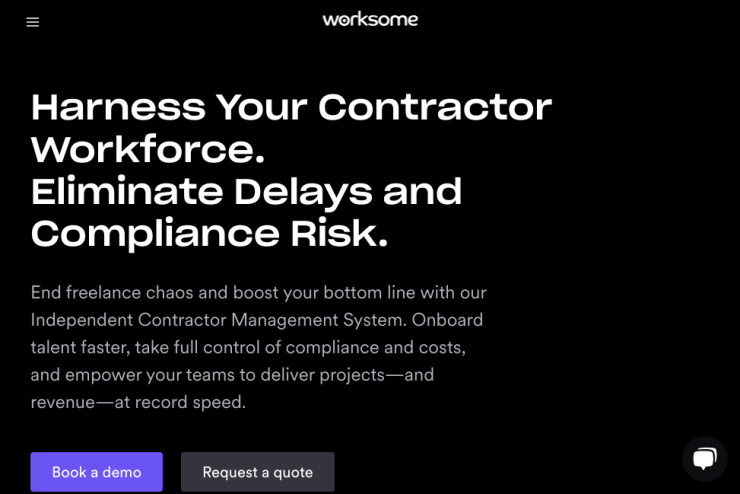The width and height of the screenshot is (740, 494).
Task: Click the word Onboard in the paragraph
Action: [447, 320]
